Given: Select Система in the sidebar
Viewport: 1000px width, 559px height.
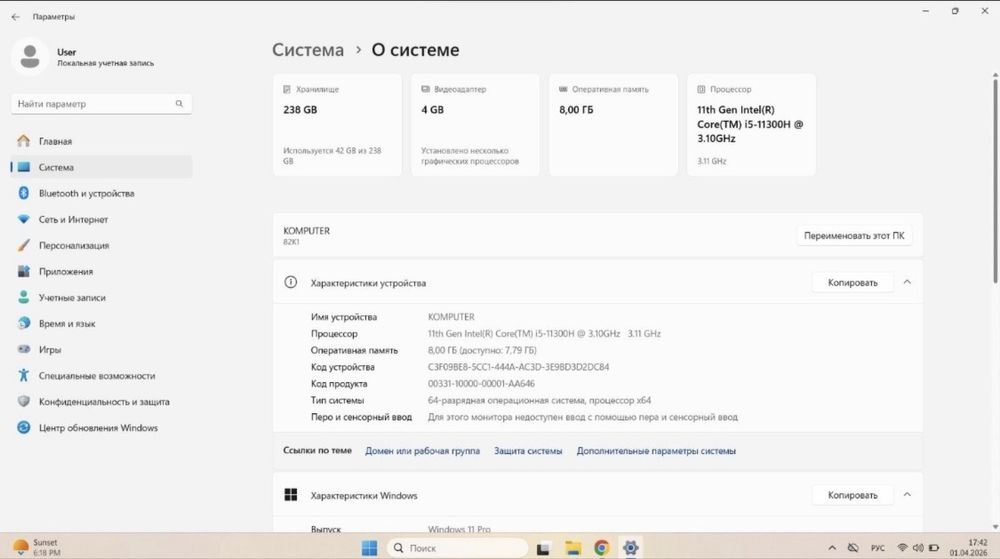Looking at the screenshot, I should pos(101,167).
